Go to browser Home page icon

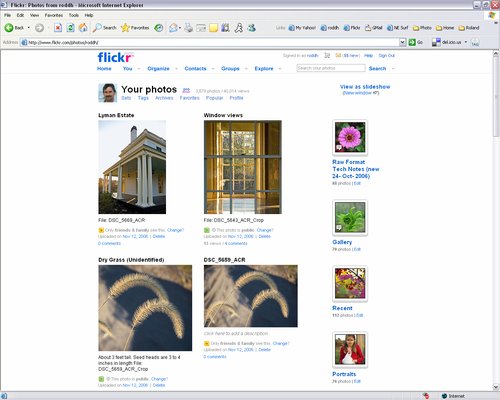click(83, 28)
